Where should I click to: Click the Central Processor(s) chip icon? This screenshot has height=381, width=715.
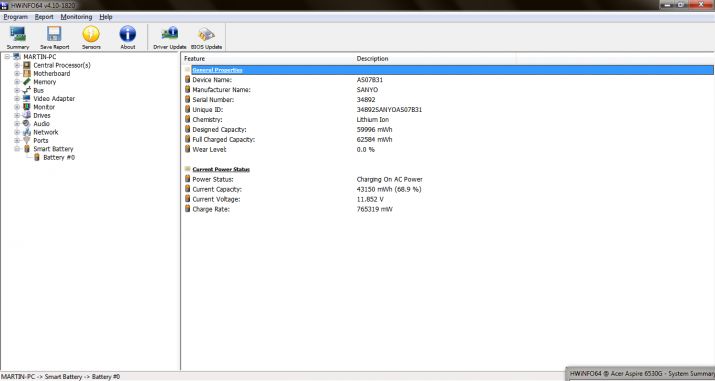pos(26,65)
